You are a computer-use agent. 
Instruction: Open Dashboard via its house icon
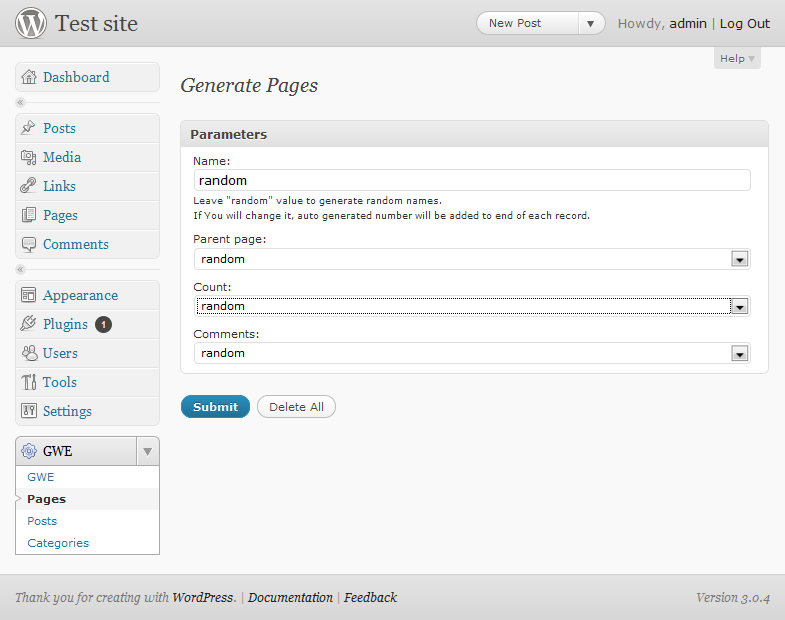pyautogui.click(x=29, y=77)
